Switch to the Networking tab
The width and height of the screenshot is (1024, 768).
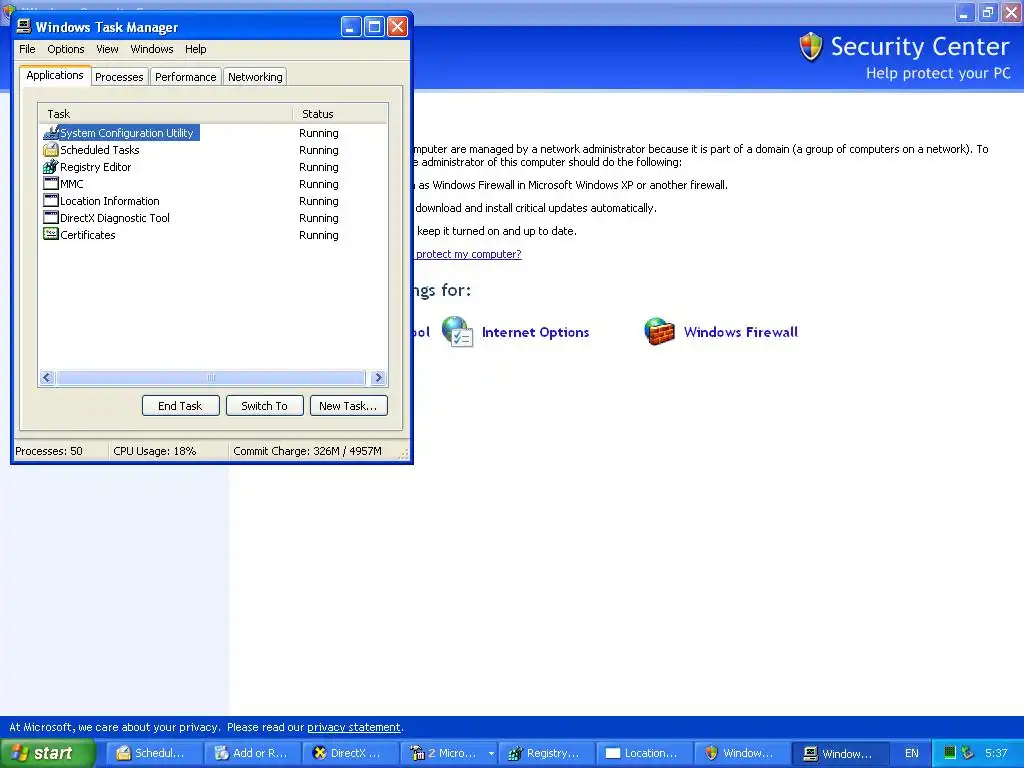pyautogui.click(x=255, y=77)
